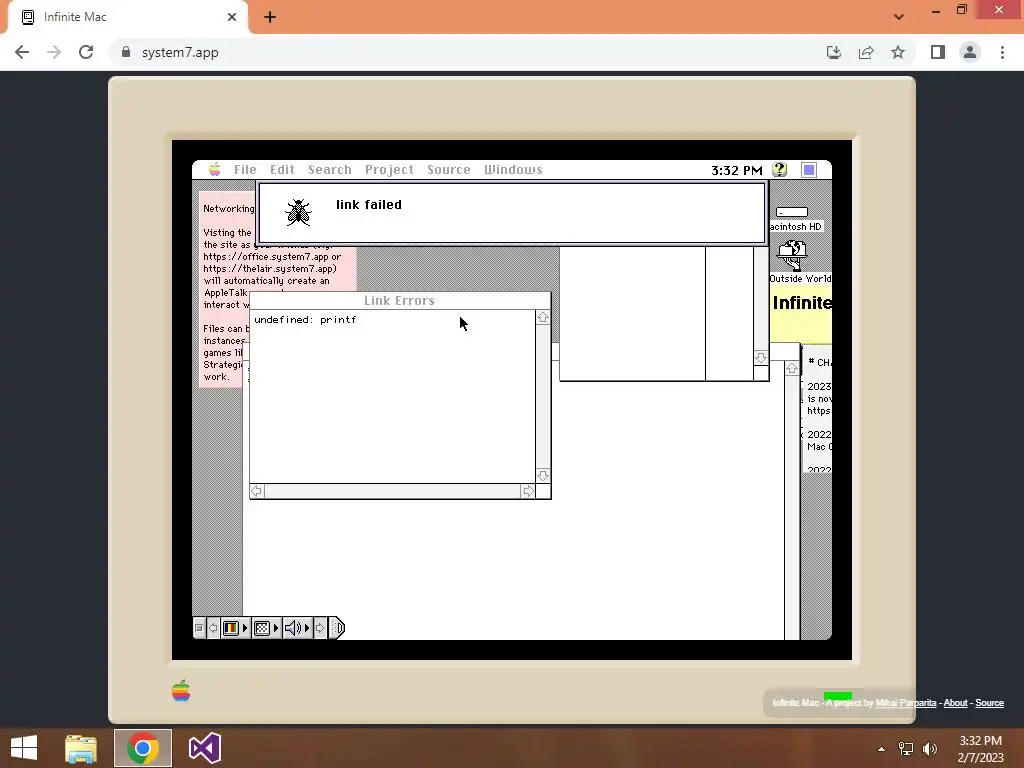
Task: Select the 'undefined: printf' error line
Action: (x=305, y=319)
